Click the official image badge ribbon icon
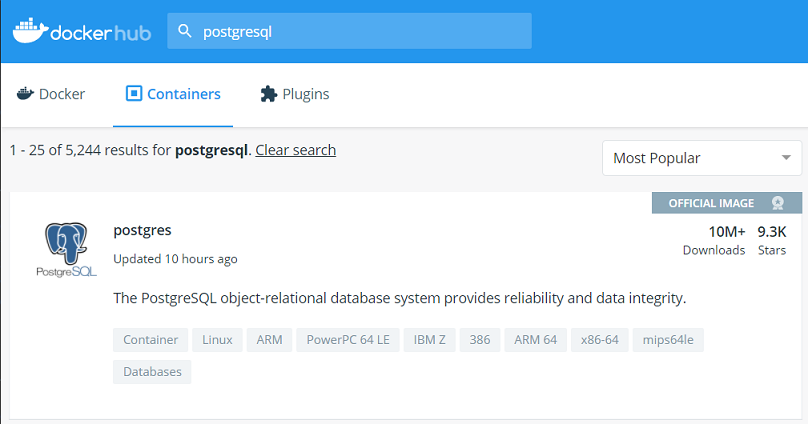The height and width of the screenshot is (424, 808). point(778,203)
